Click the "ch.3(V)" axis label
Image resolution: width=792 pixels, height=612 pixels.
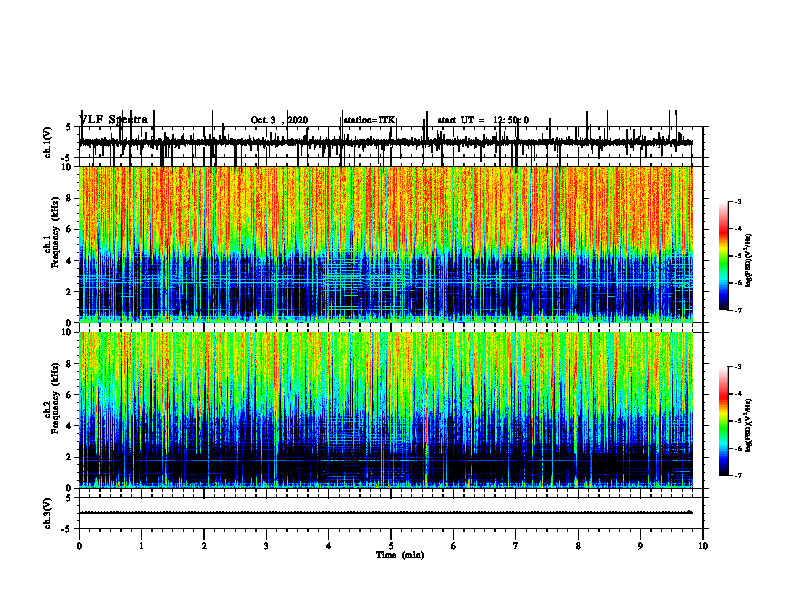pos(48,514)
